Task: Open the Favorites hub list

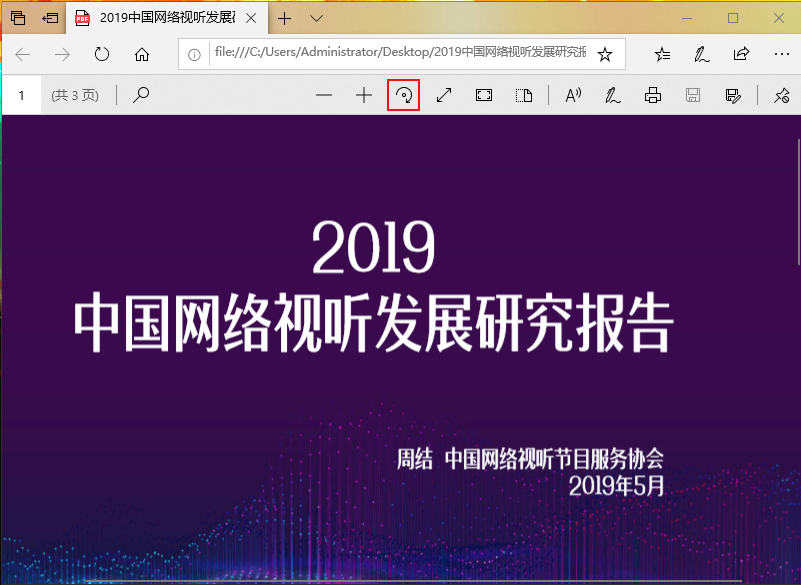Action: click(662, 54)
